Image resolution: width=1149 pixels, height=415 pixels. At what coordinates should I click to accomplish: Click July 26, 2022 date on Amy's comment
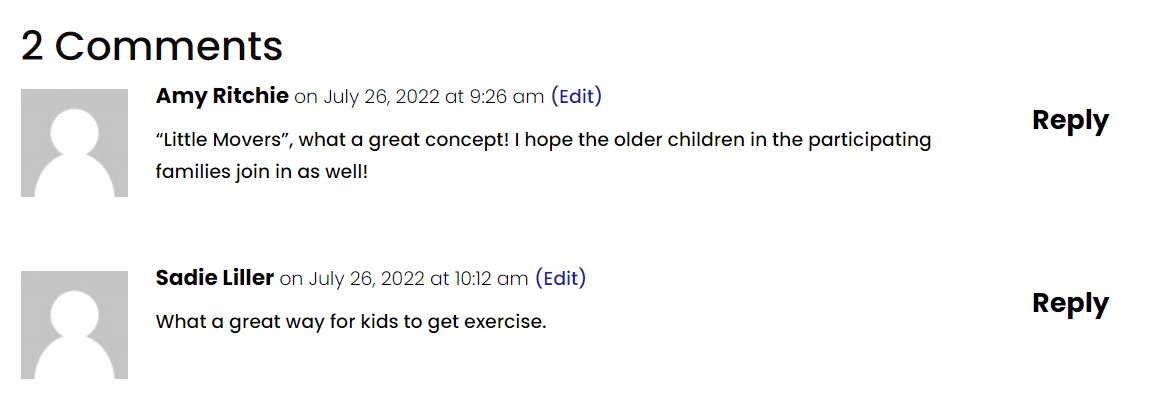tap(381, 97)
